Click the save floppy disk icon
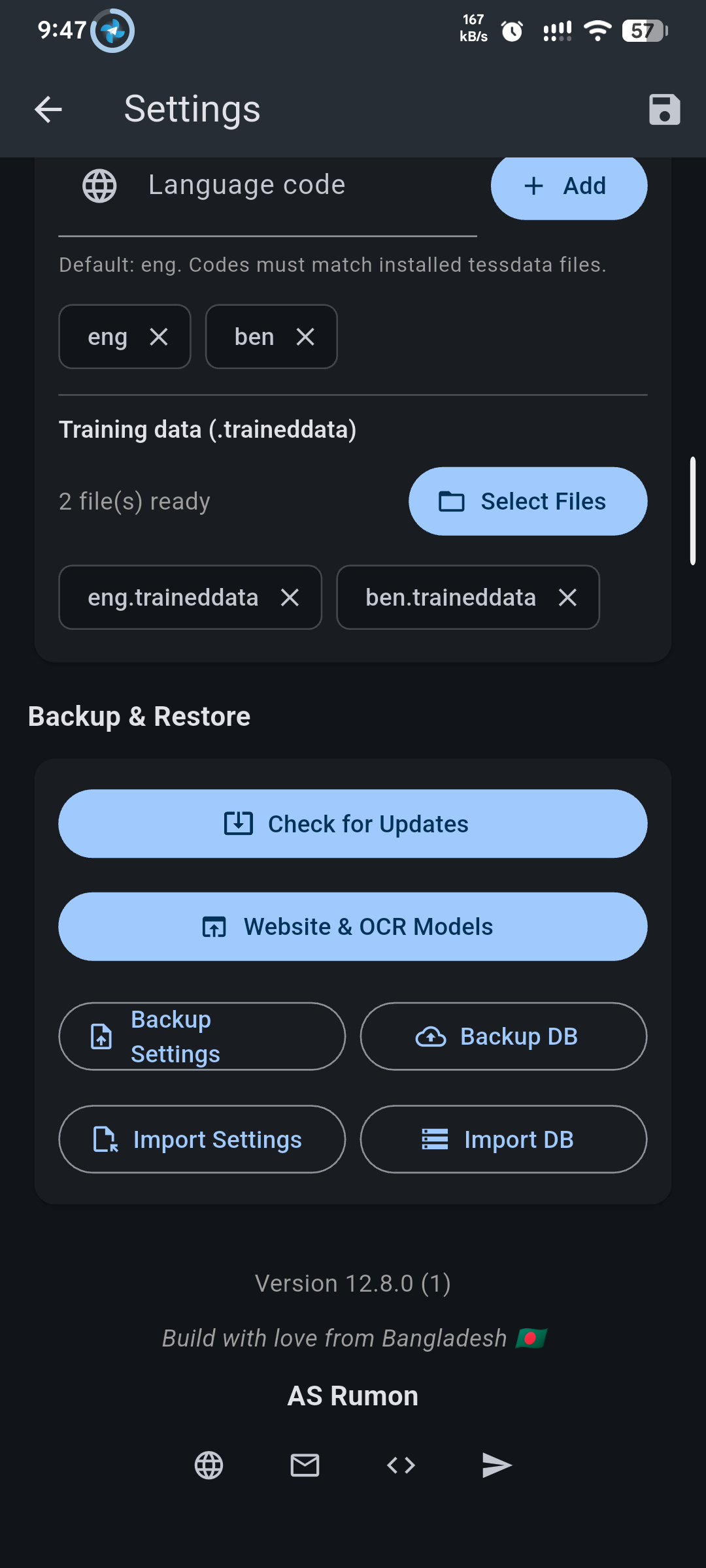The height and width of the screenshot is (1568, 706). tap(664, 109)
